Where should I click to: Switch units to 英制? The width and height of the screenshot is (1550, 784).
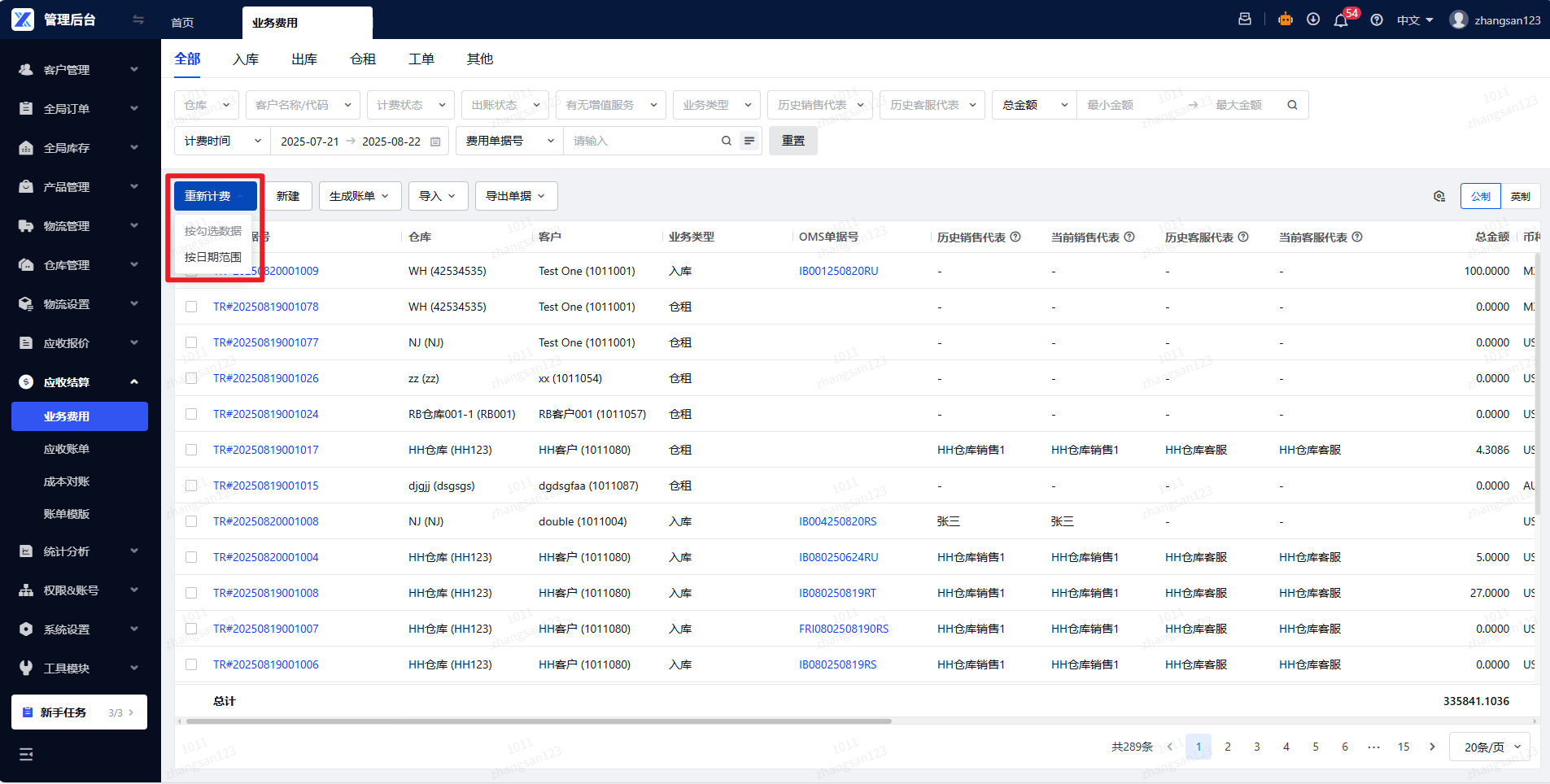[1520, 196]
